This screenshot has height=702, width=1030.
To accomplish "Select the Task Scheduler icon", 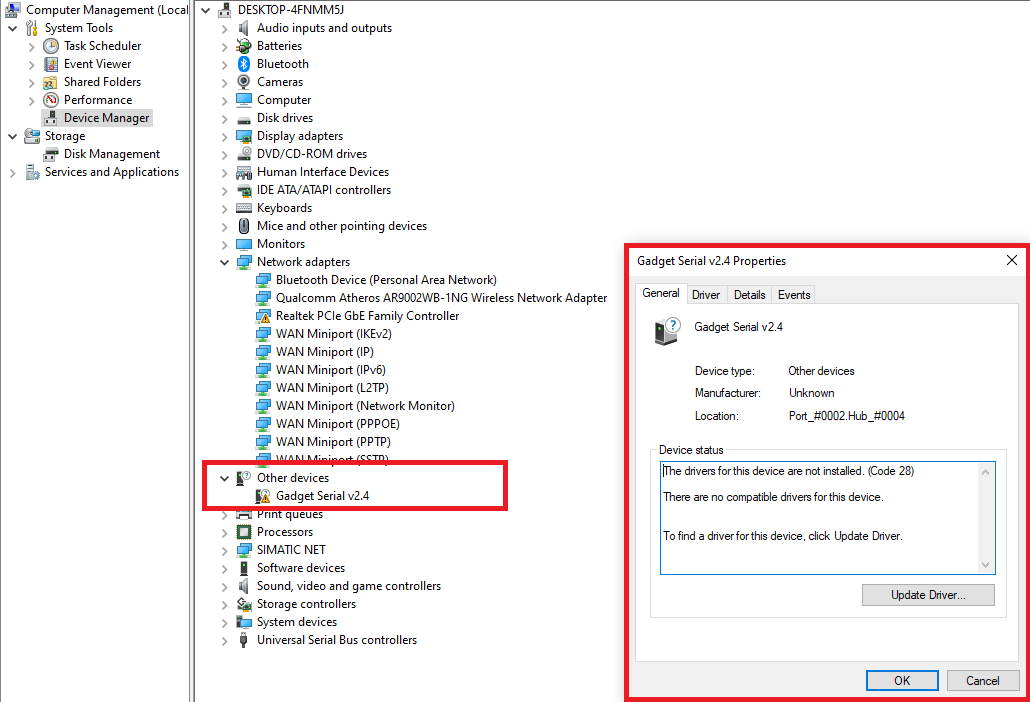I will point(49,45).
